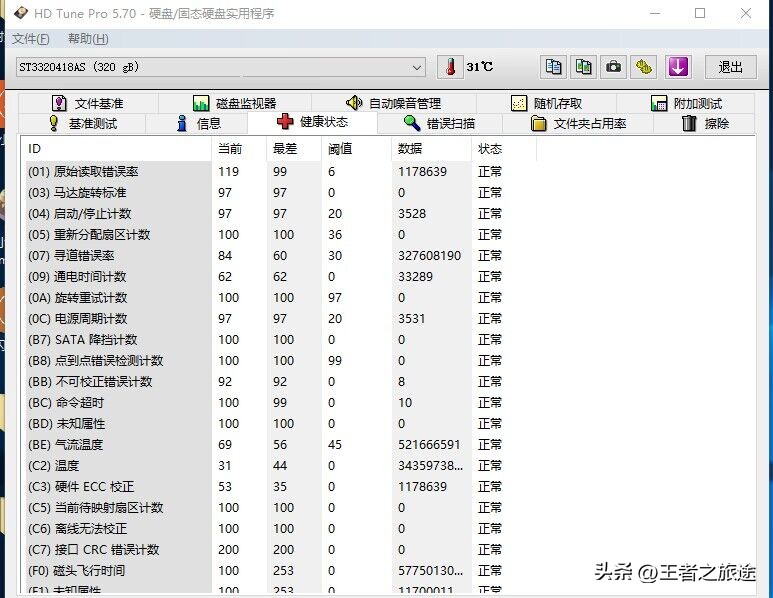773x598 pixels.
Task: Switch to the 自动噪音管理 tab
Action: point(393,104)
